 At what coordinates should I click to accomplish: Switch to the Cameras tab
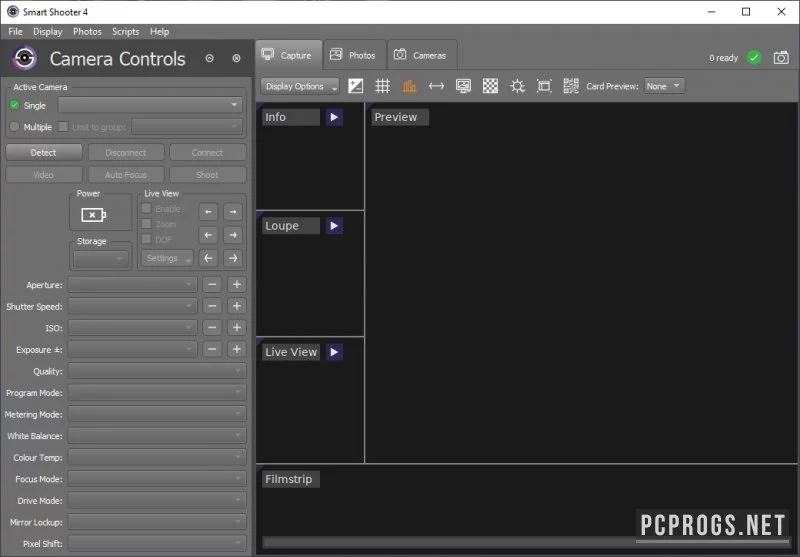point(422,55)
